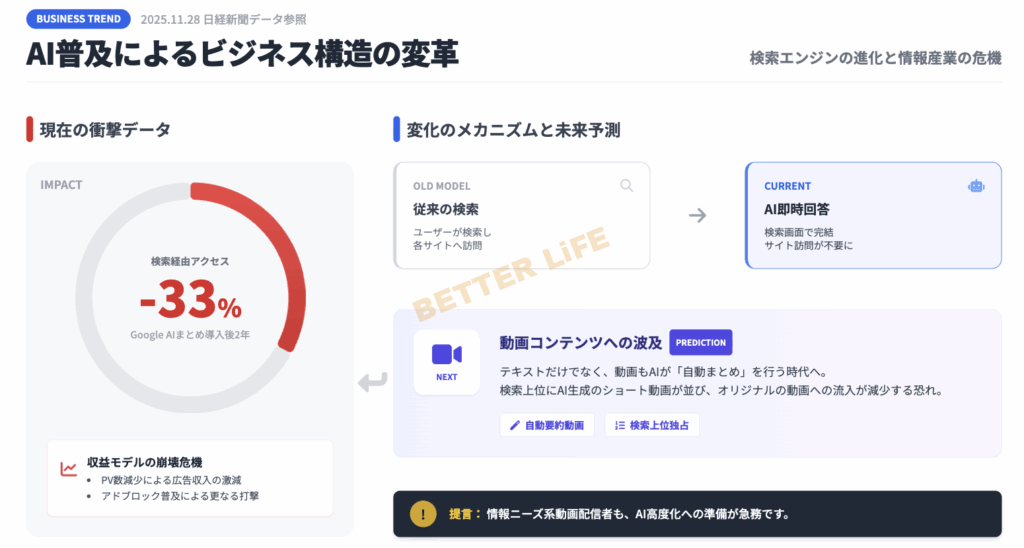Screen dimensions: 1024x548
Task: Click the magnifying glass search icon
Action: [627, 185]
